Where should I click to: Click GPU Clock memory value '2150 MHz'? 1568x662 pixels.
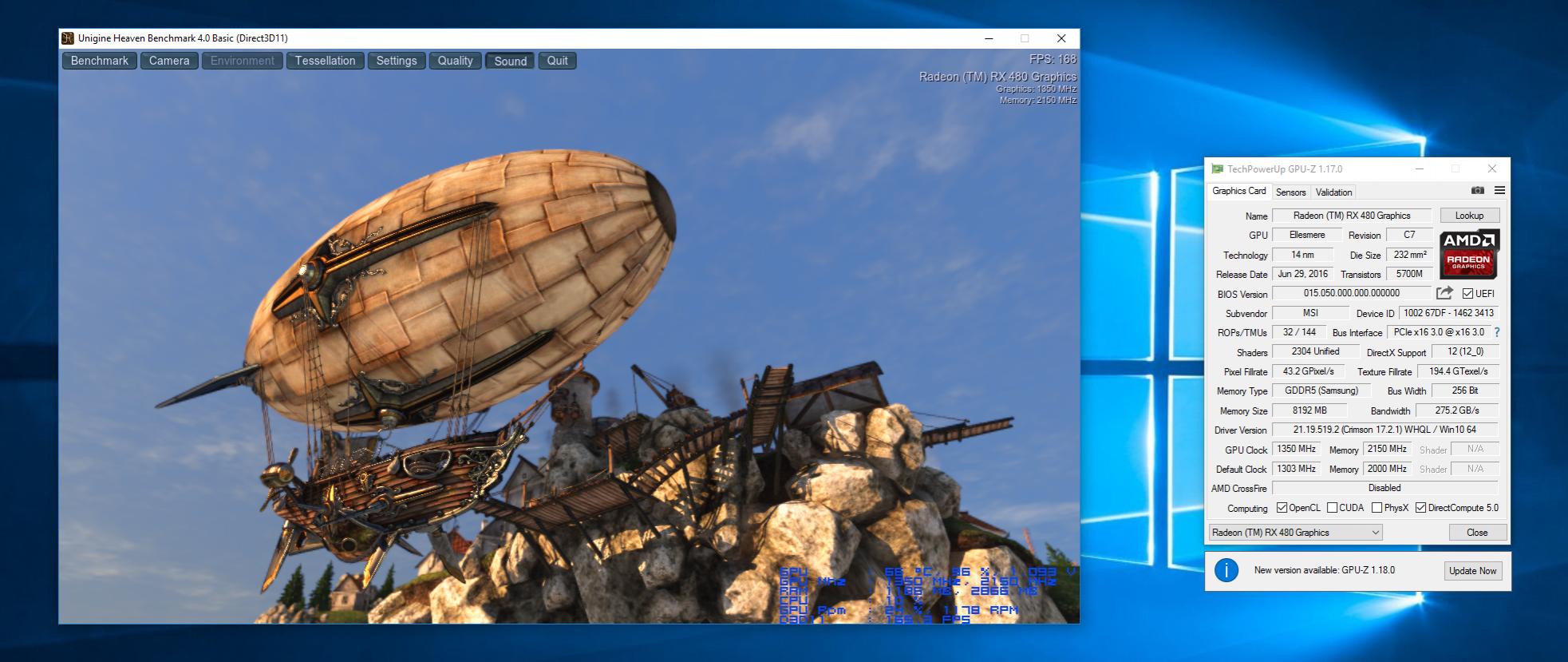pyautogui.click(x=1387, y=449)
